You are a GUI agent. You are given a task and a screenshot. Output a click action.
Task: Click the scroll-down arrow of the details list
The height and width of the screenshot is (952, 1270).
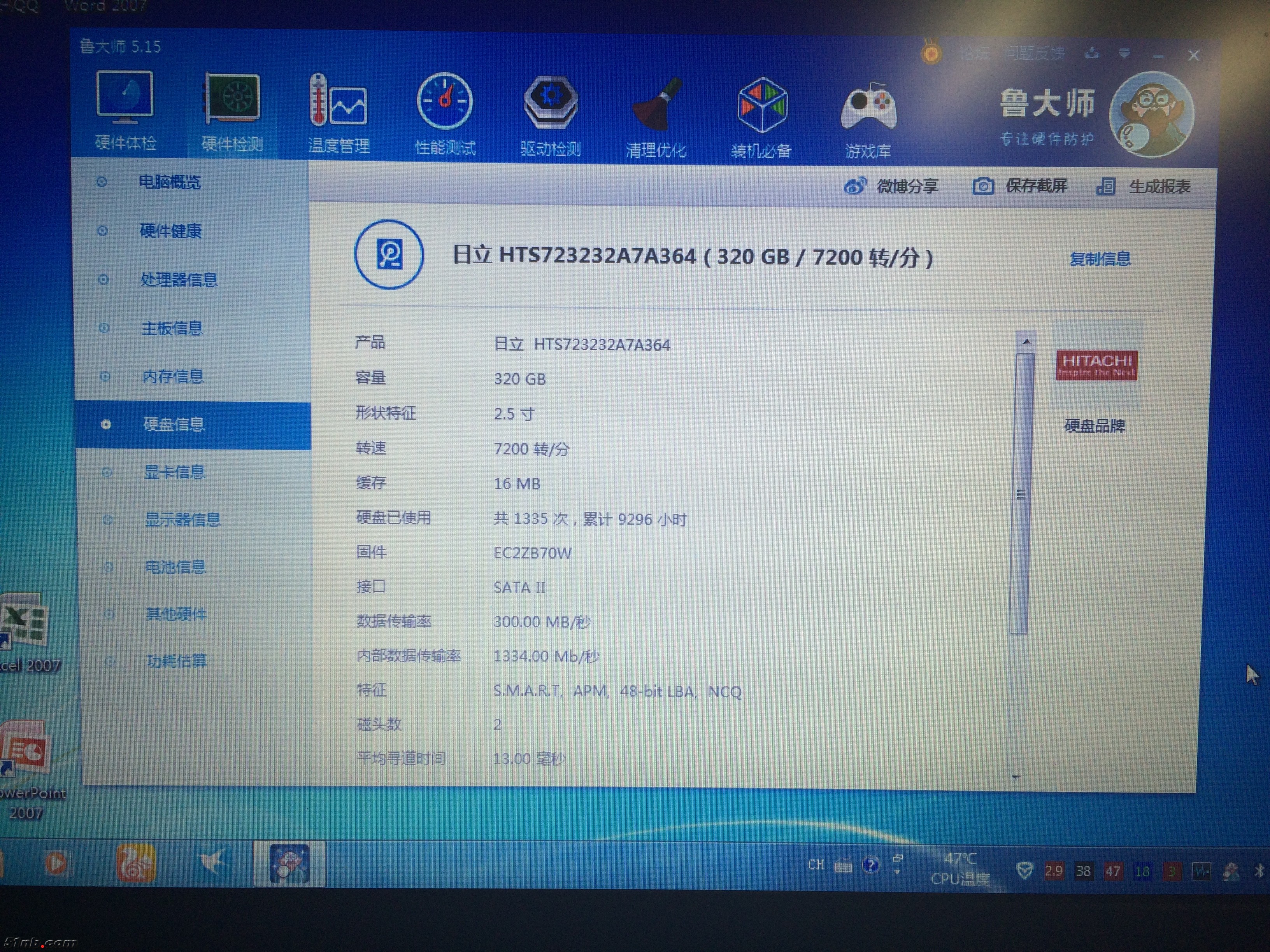coord(1016,777)
